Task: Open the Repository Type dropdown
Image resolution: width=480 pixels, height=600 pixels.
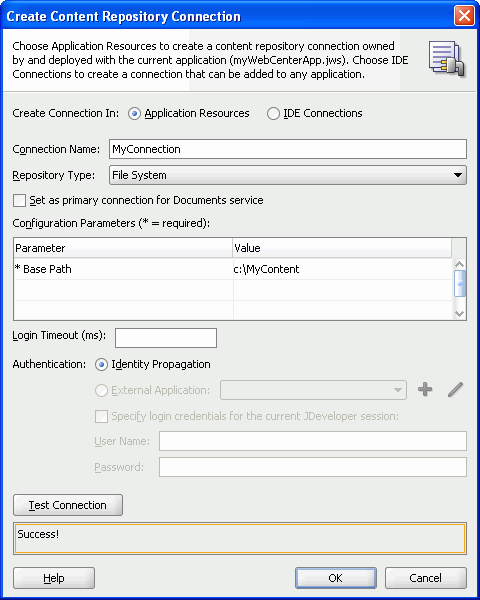Action: 288,175
